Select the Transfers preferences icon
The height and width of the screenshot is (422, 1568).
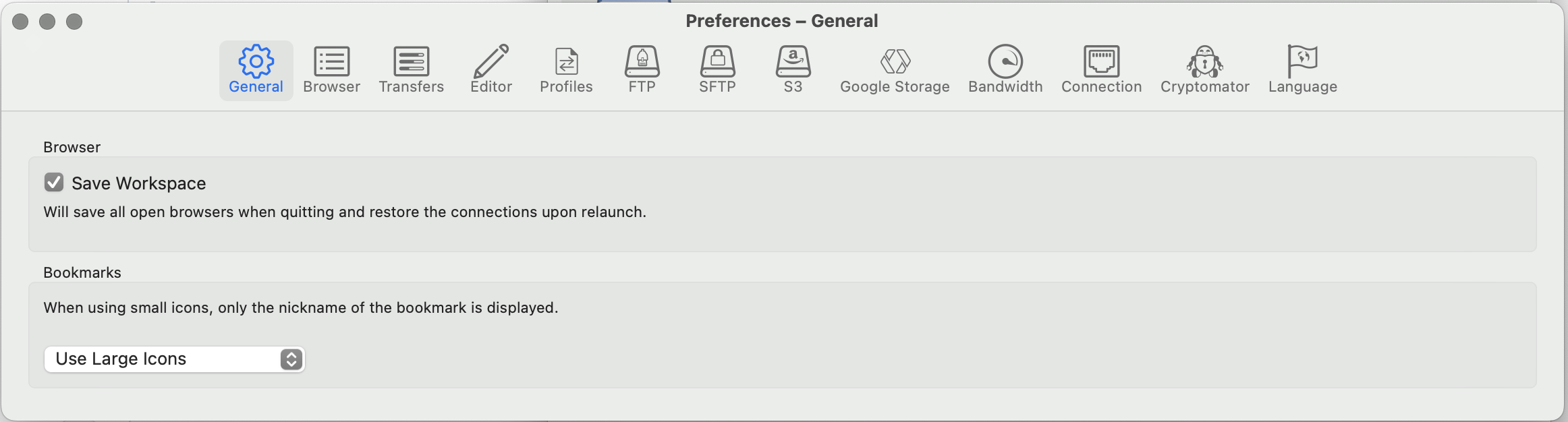point(411,62)
